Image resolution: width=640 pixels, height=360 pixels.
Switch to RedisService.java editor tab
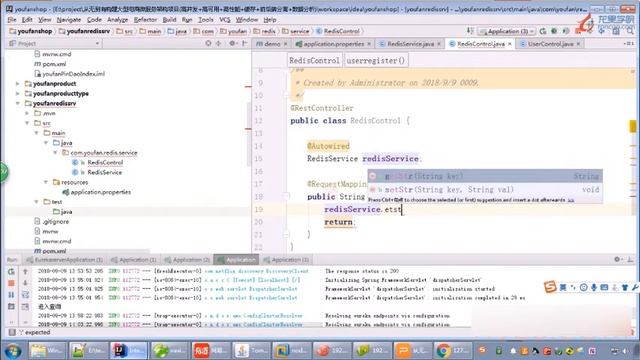410,44
